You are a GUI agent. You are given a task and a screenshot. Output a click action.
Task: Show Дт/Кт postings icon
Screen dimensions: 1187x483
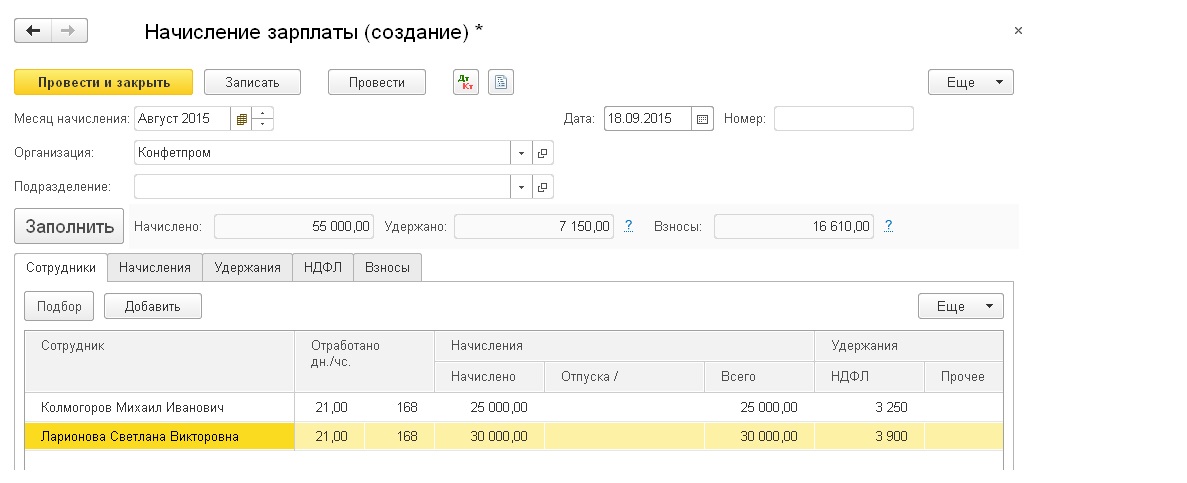click(x=466, y=83)
